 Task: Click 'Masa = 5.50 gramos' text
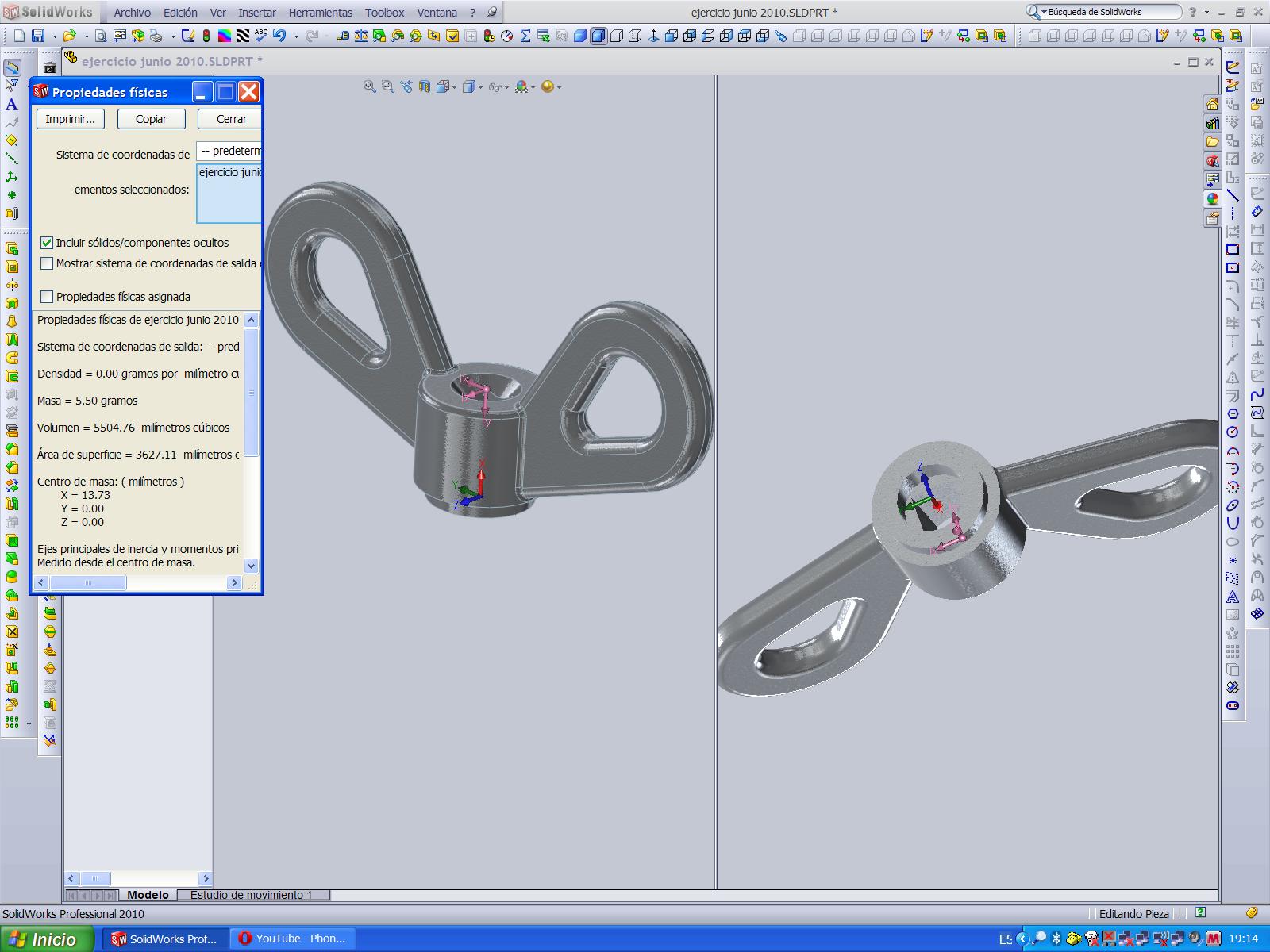click(x=87, y=401)
